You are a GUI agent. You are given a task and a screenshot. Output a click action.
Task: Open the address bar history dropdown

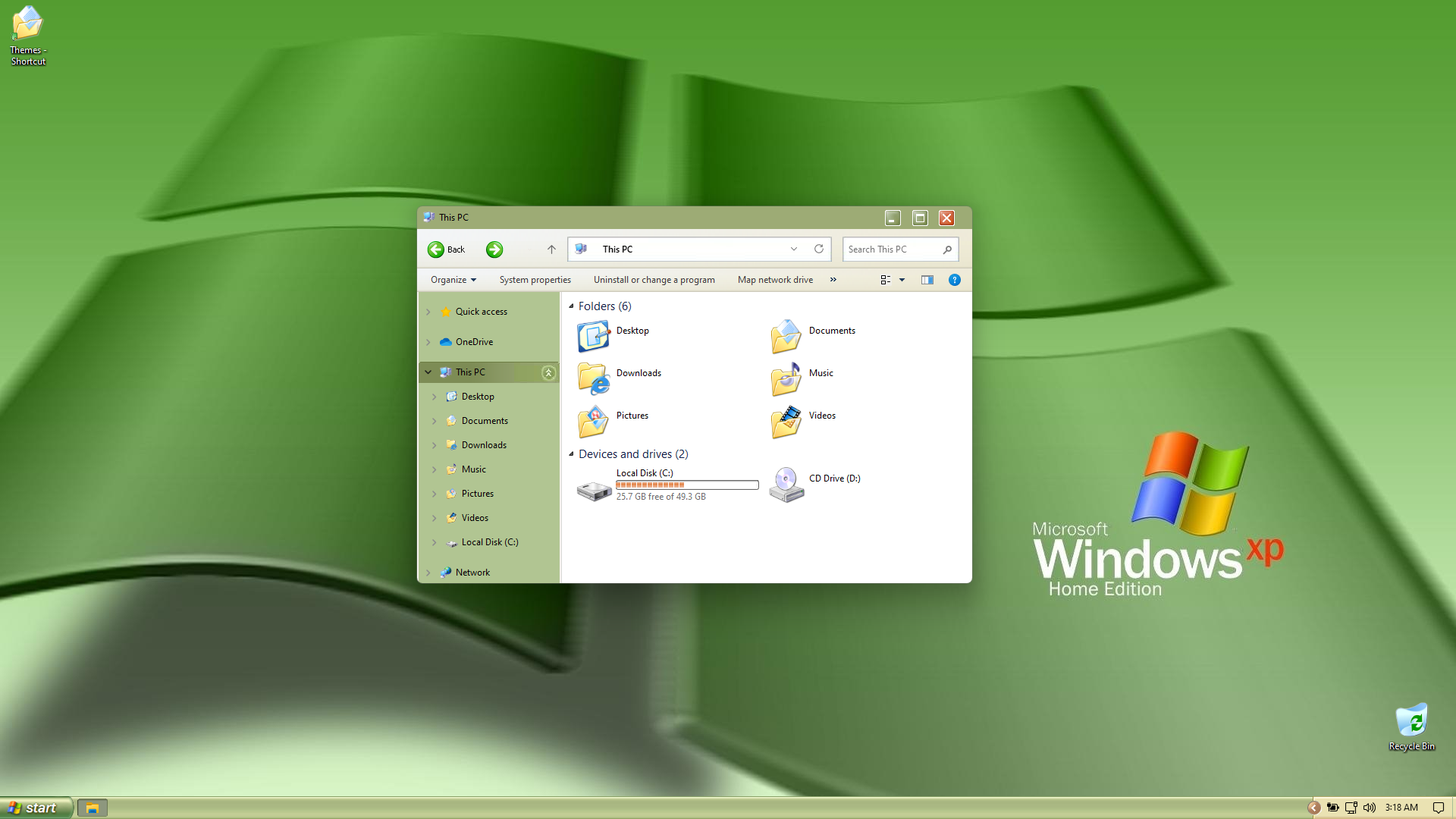[x=794, y=249]
